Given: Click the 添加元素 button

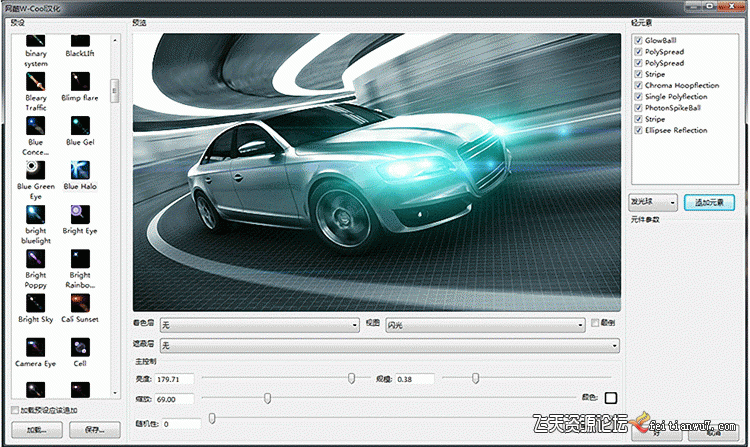Looking at the screenshot, I should pyautogui.click(x=709, y=202).
